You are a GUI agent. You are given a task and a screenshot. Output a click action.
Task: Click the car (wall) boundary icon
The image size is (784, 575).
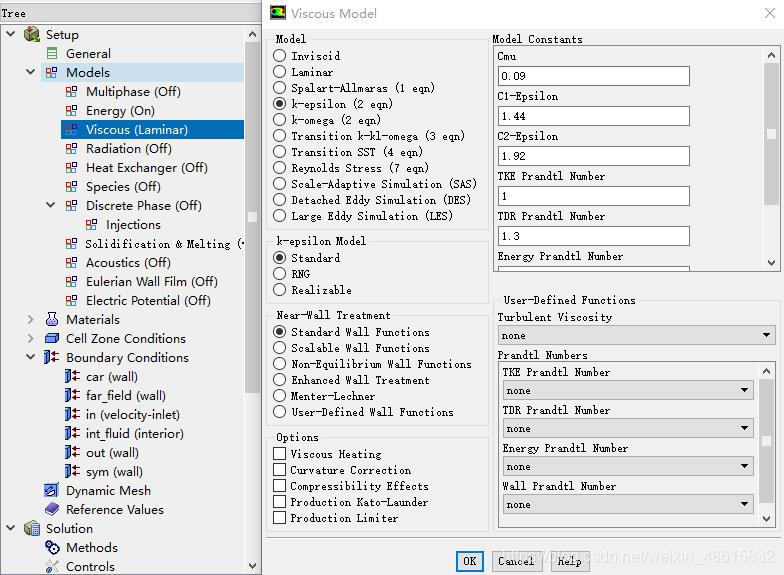[x=72, y=376]
